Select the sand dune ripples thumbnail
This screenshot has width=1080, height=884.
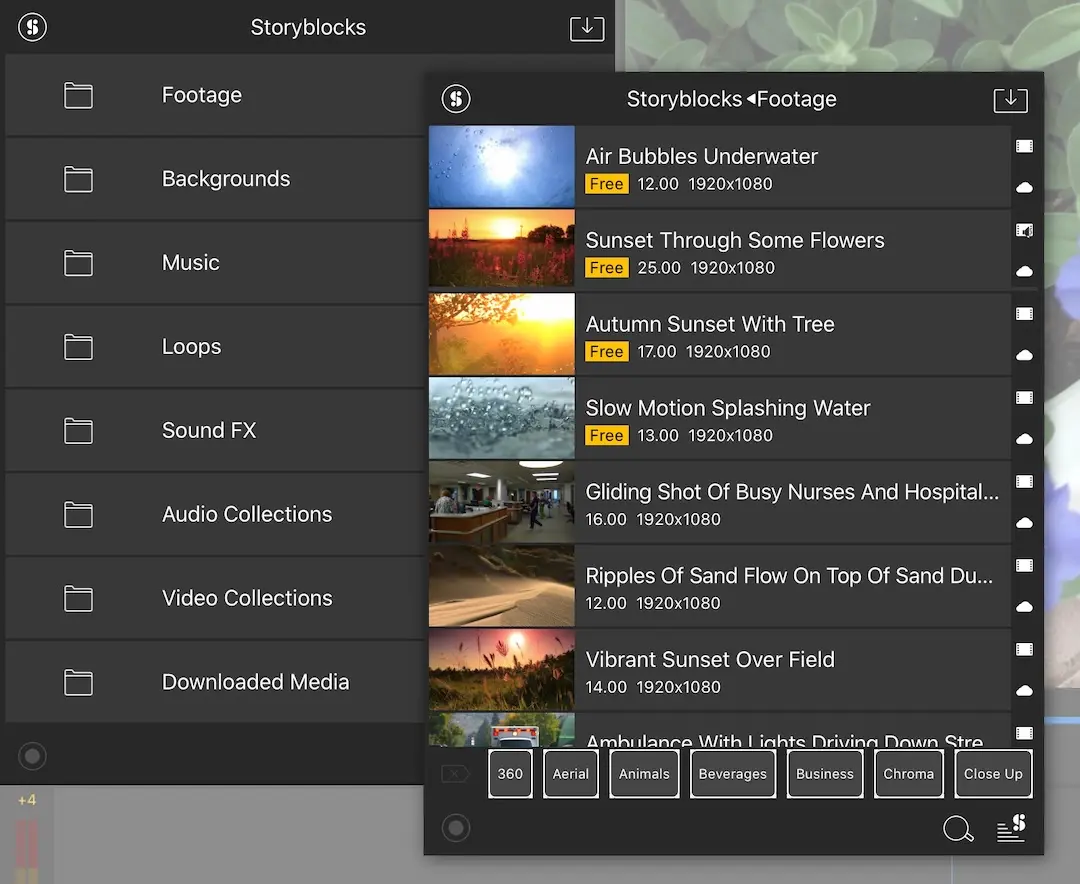pos(501,586)
